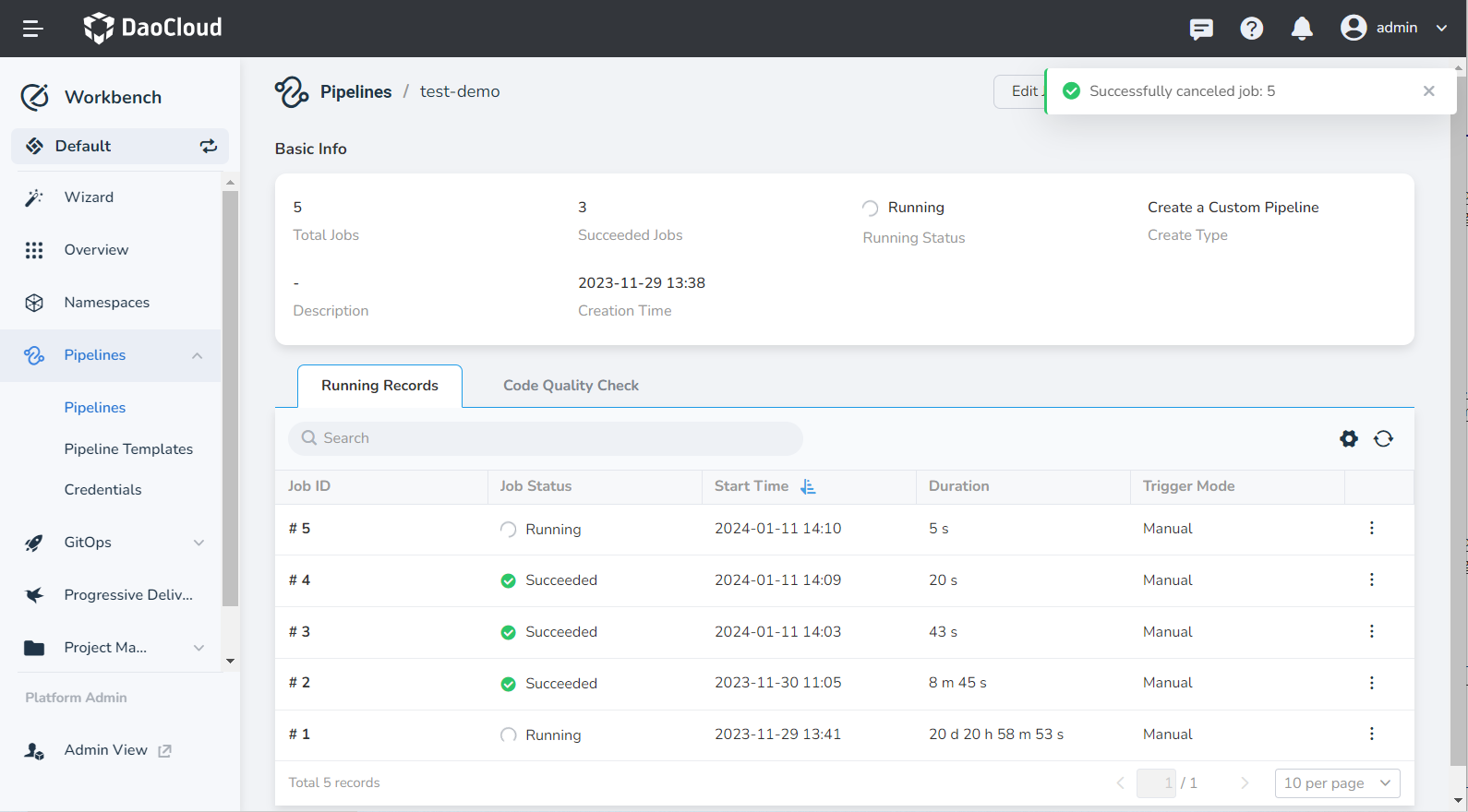Open Admin View link

point(106,750)
